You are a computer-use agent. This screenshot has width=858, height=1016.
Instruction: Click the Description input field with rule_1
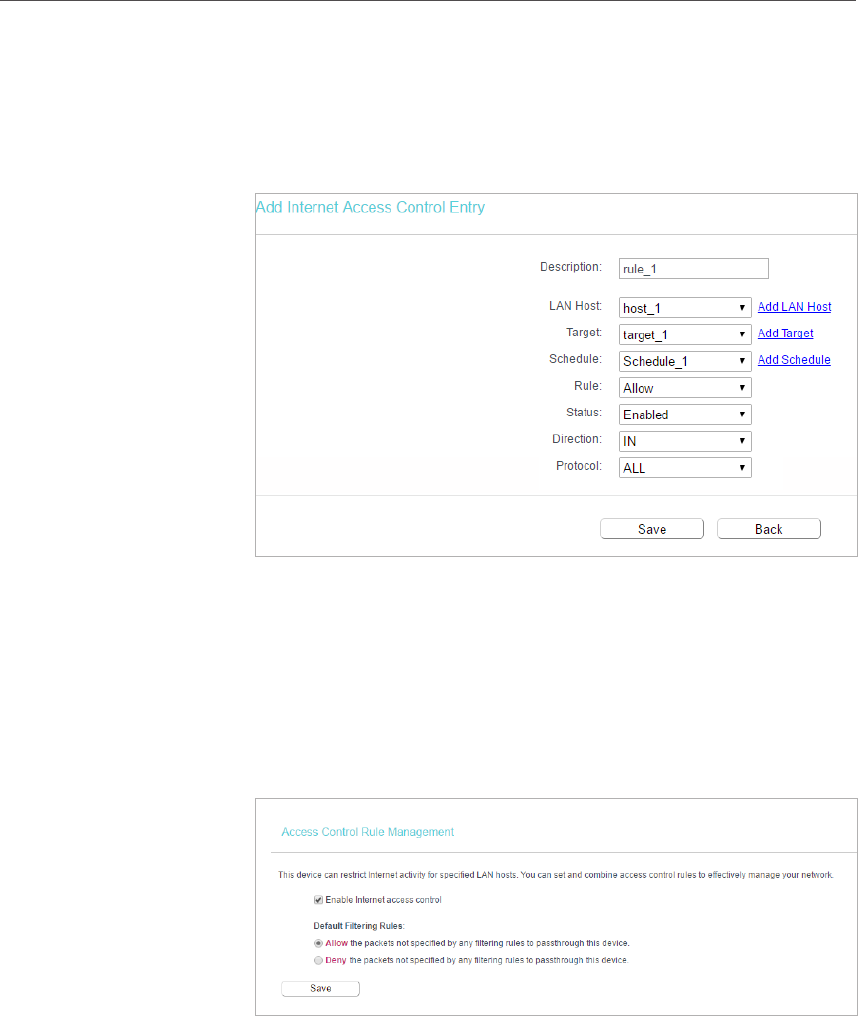(693, 269)
